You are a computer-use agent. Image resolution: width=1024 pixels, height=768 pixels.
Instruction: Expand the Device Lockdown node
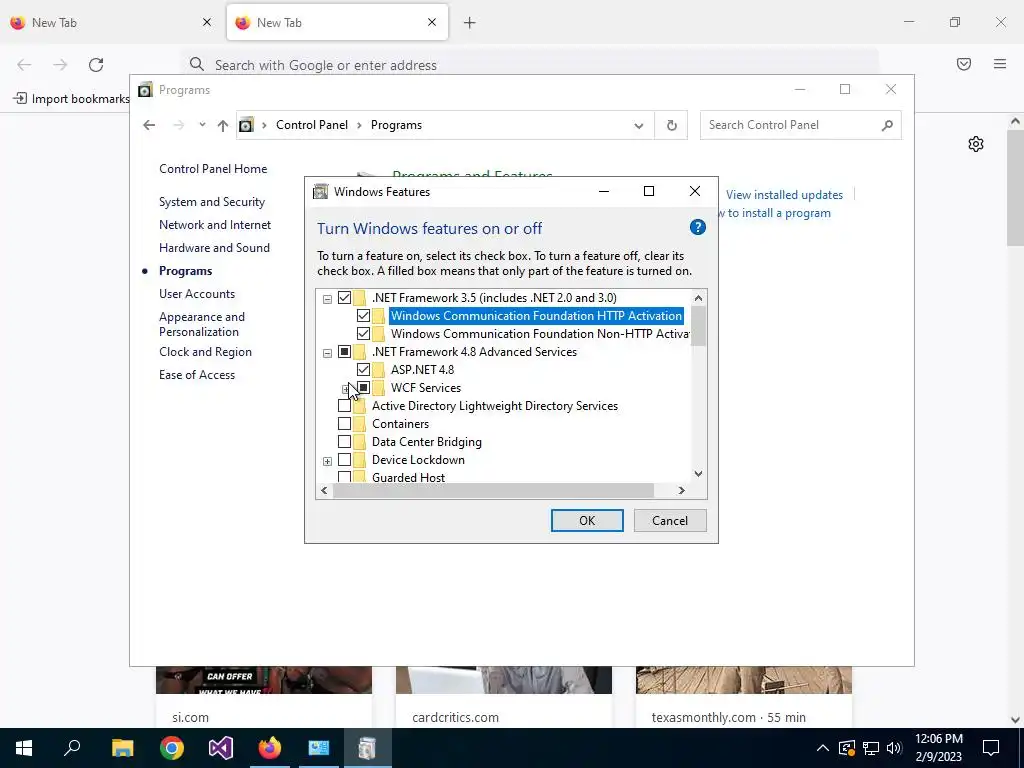pos(327,461)
